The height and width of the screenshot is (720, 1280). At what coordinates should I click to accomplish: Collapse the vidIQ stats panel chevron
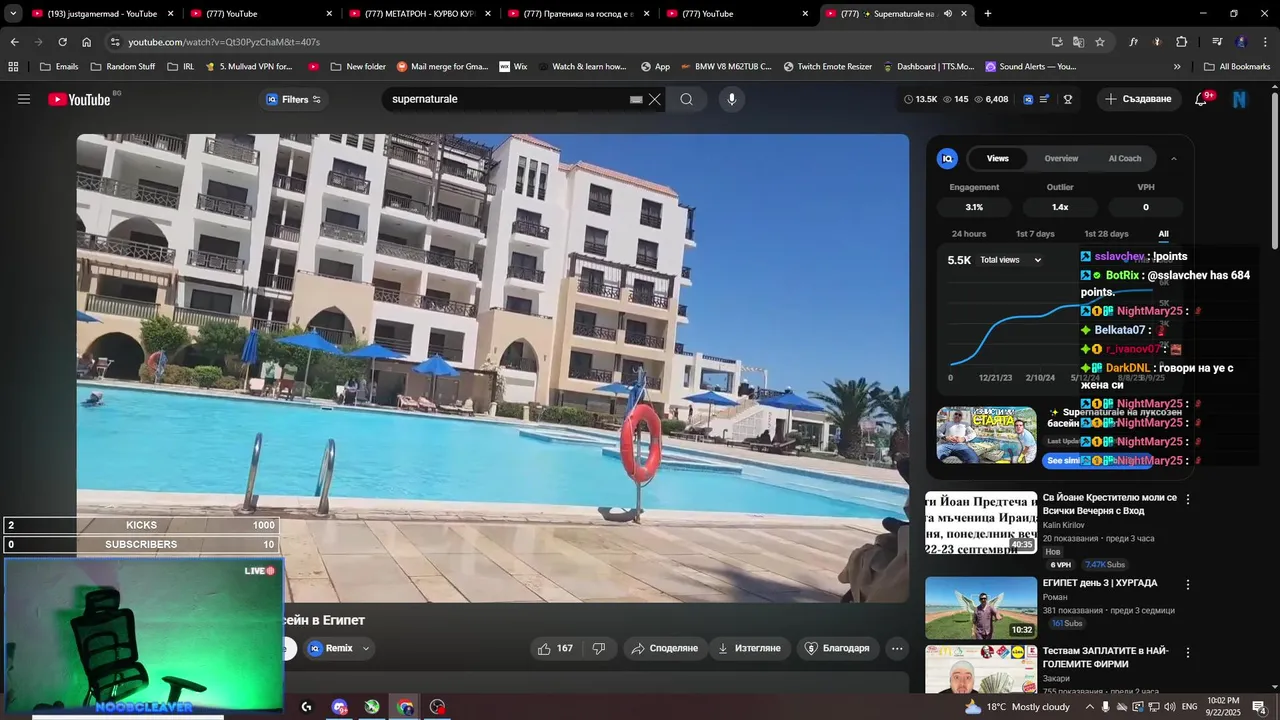point(1174,158)
